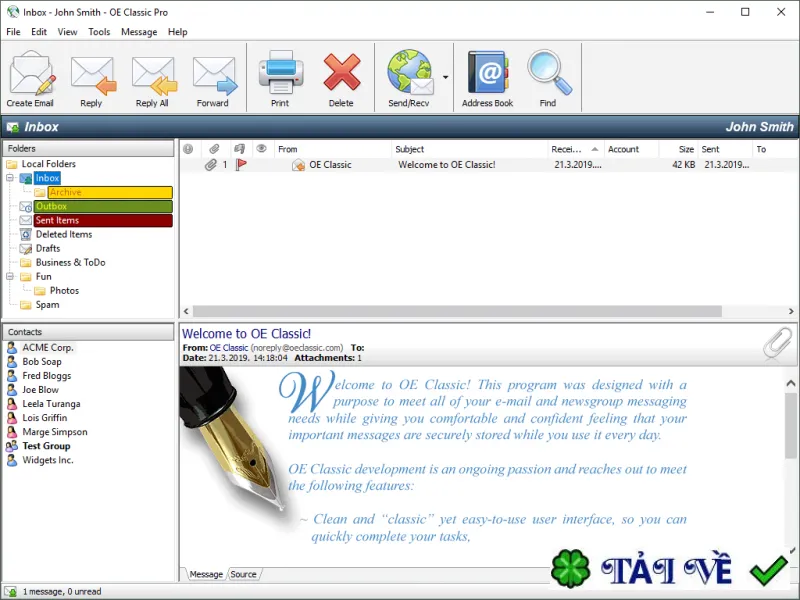The height and width of the screenshot is (600, 800).
Task: Open the File menu
Action: pos(13,32)
